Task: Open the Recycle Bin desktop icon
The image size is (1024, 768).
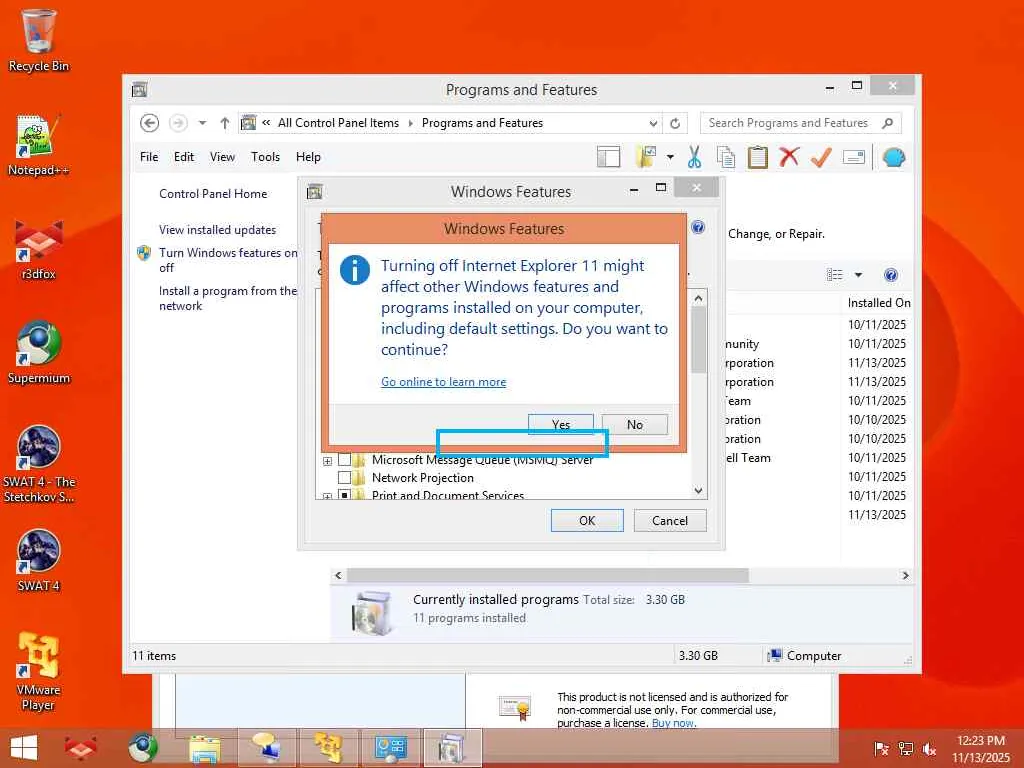Action: pyautogui.click(x=39, y=40)
